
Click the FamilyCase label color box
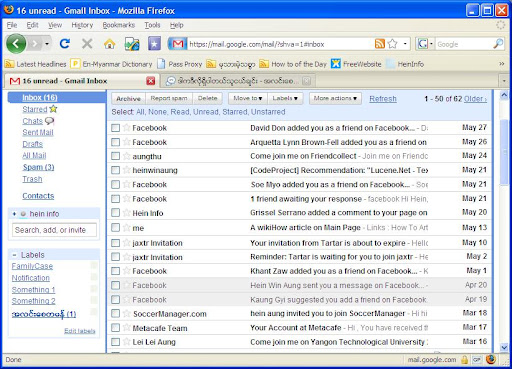pyautogui.click(x=94, y=265)
